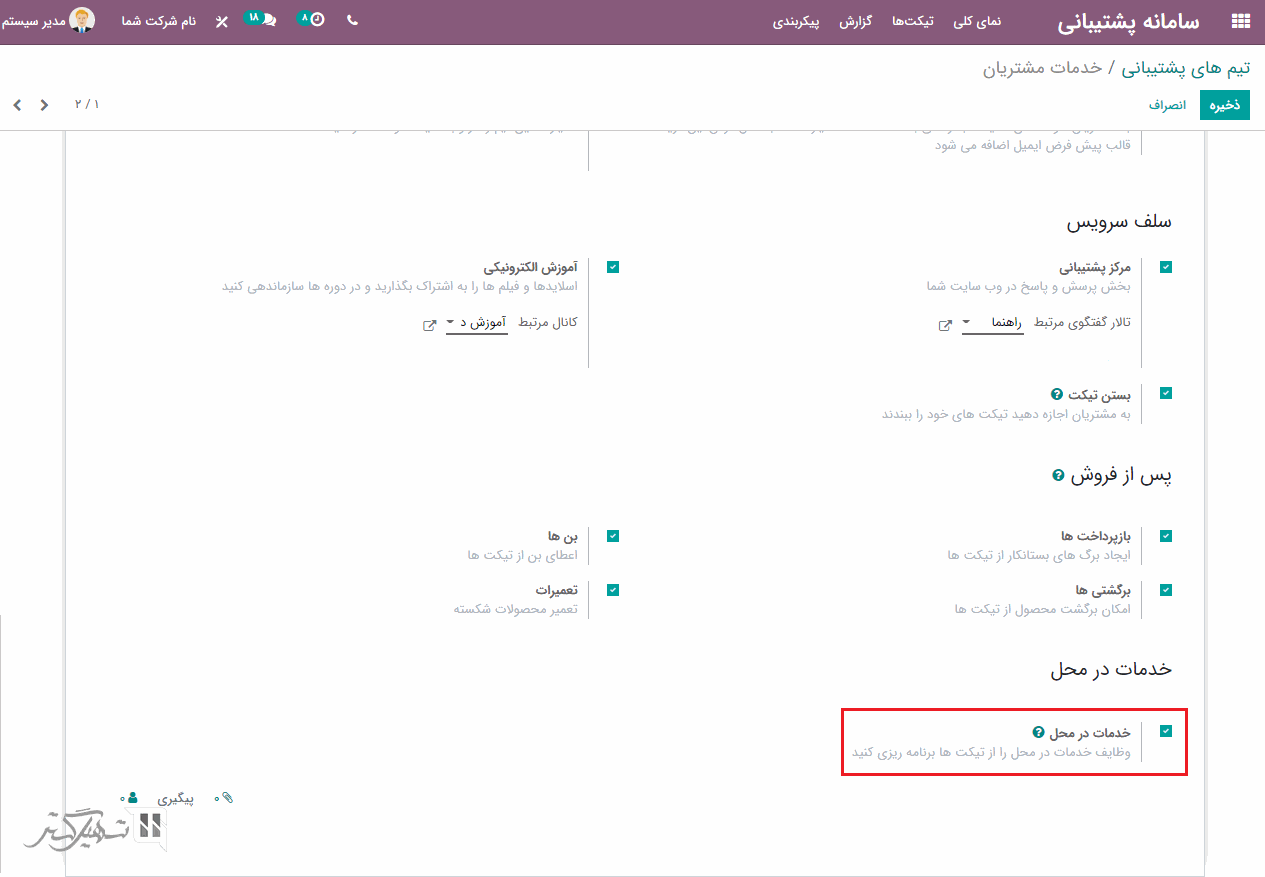The image size is (1265, 877).
Task: Expand the کانال مرتبط dropdown
Action: click(x=477, y=323)
